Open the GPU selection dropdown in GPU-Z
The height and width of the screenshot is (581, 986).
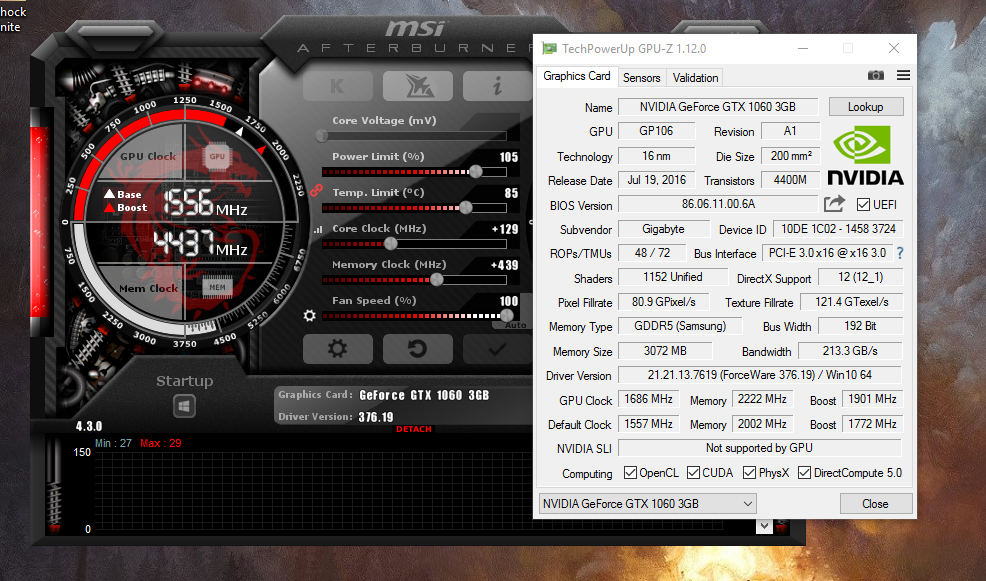pos(648,504)
